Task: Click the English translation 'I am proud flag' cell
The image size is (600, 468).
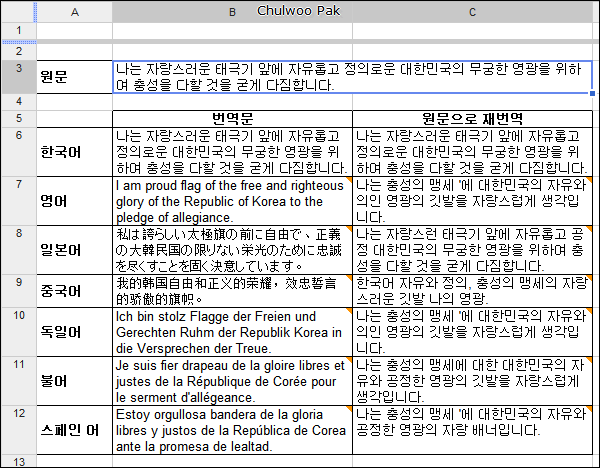Action: [232, 201]
